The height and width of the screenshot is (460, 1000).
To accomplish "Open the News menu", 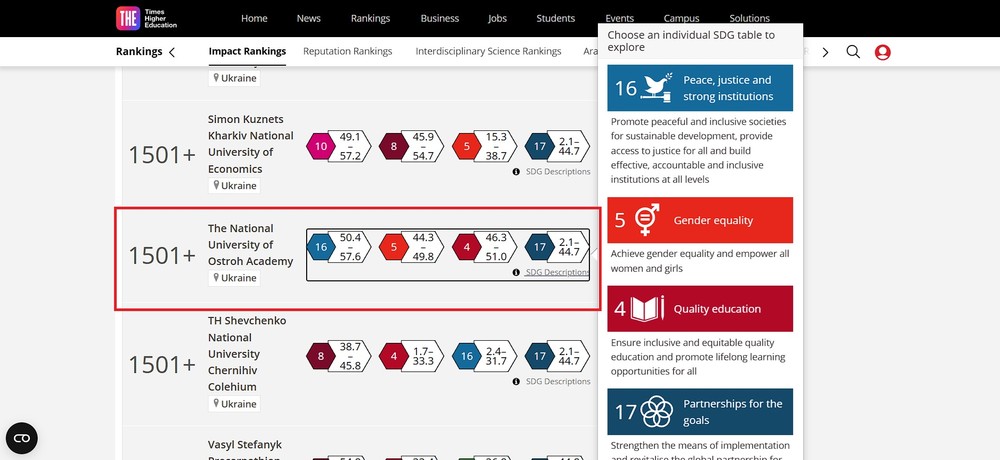I will (x=308, y=19).
